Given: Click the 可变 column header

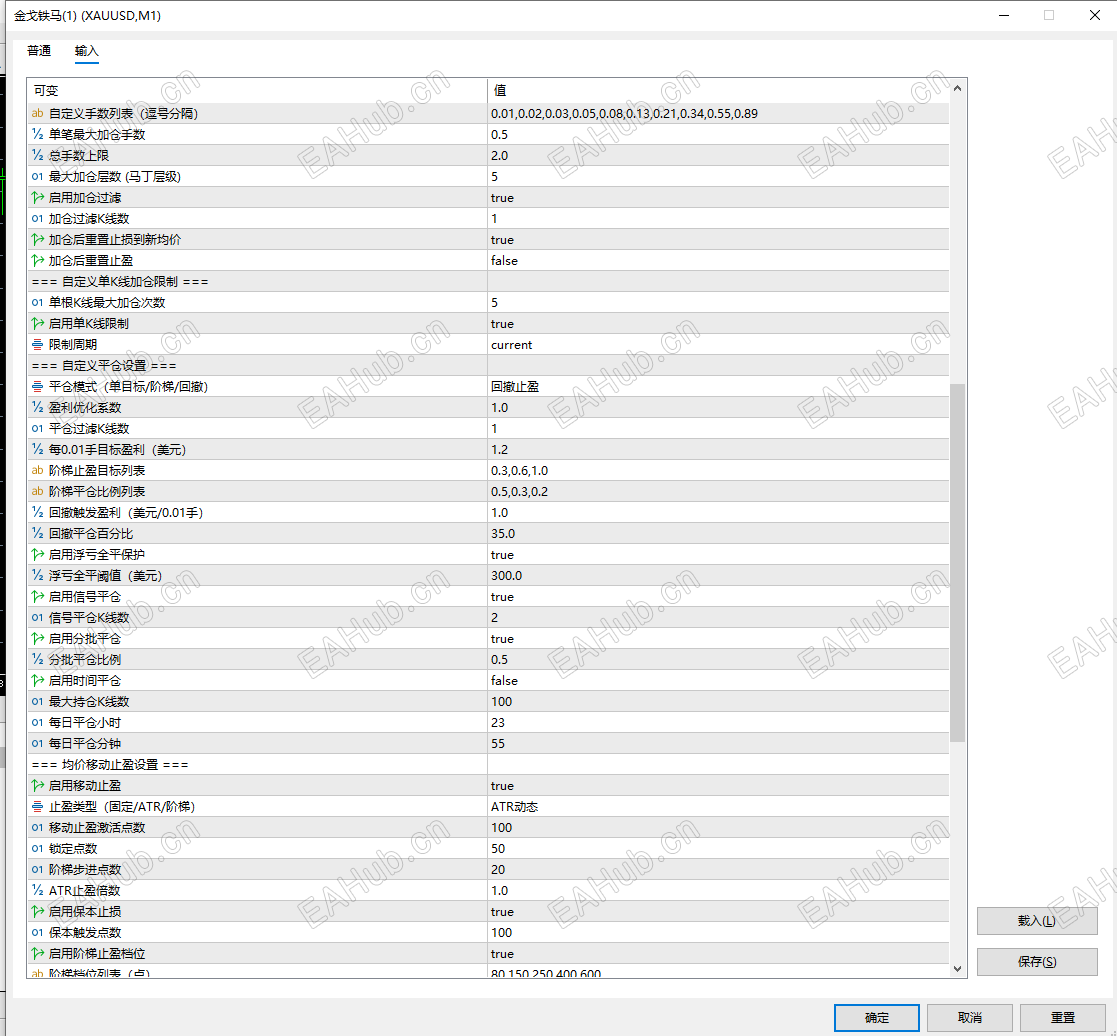Looking at the screenshot, I should point(257,90).
